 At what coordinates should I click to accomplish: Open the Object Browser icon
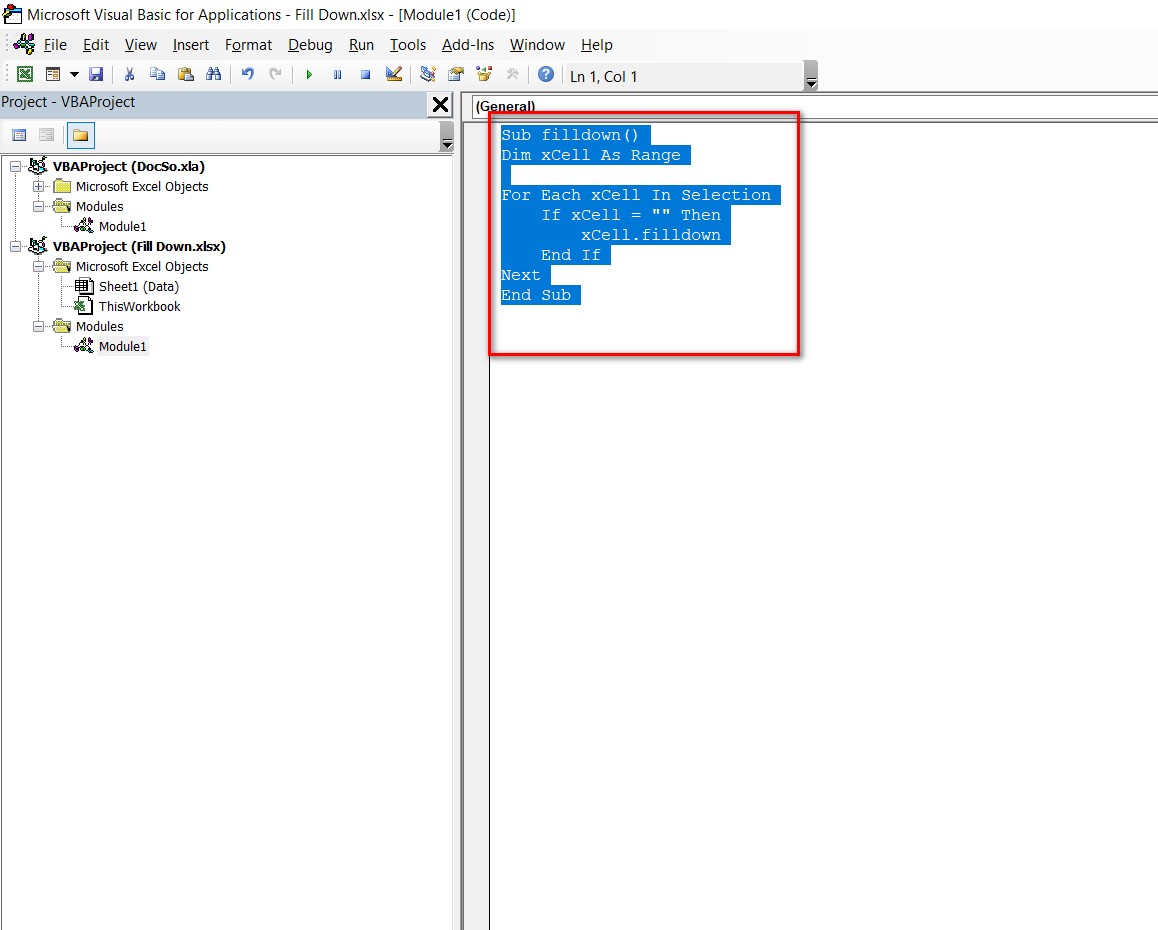(x=483, y=74)
